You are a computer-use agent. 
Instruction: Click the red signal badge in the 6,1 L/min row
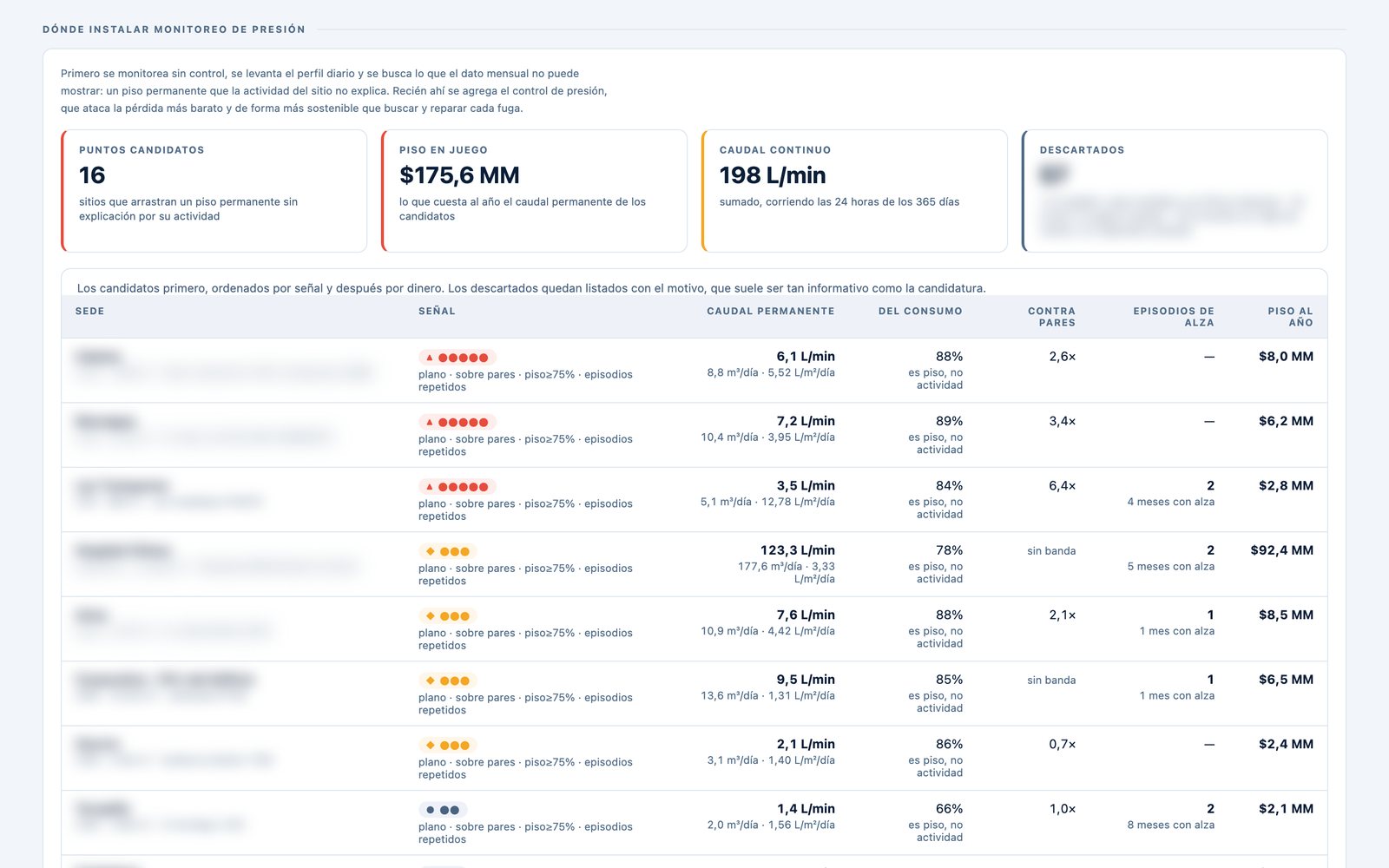pos(458,358)
